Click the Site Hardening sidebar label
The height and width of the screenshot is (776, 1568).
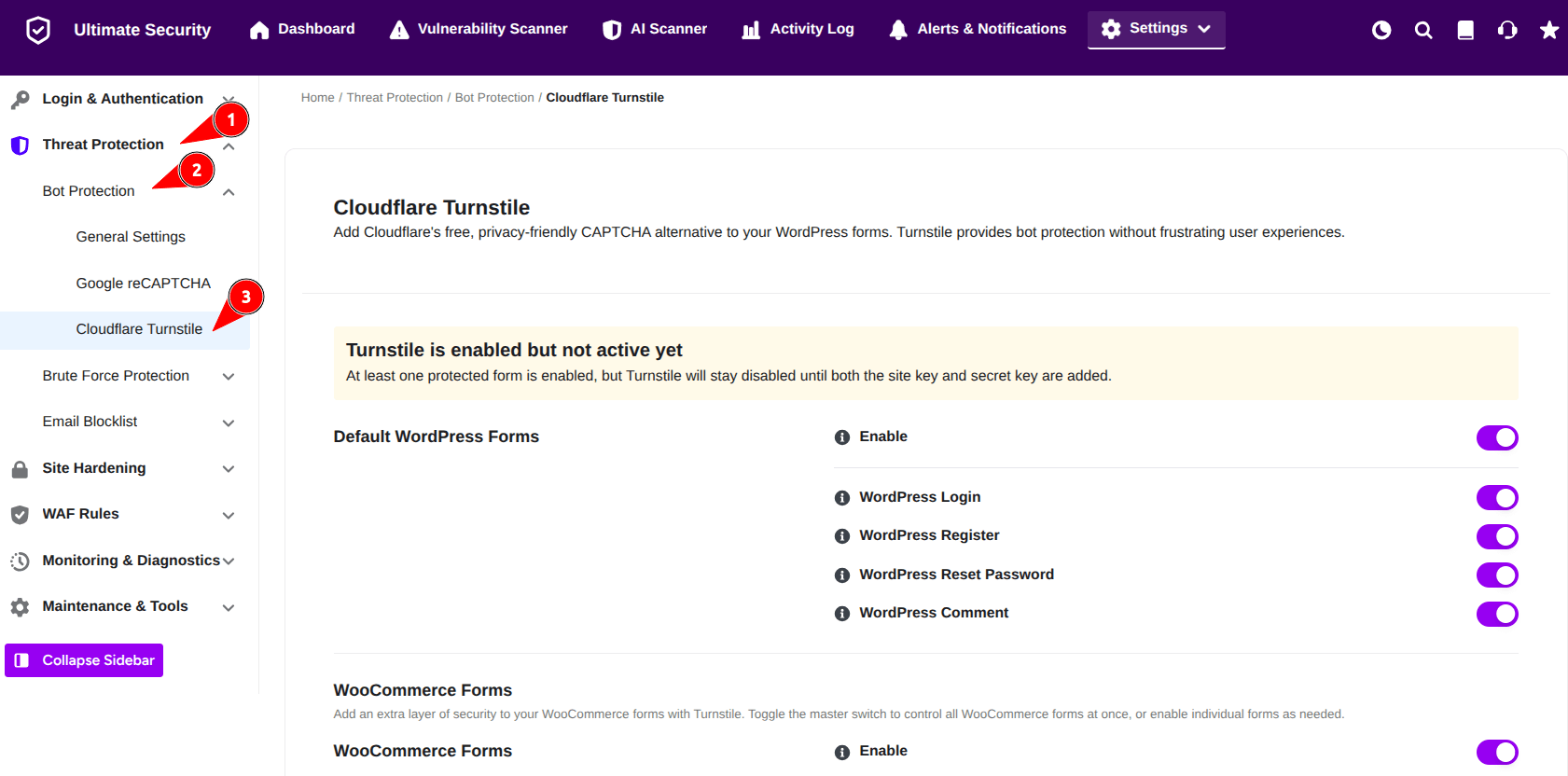[x=94, y=468]
